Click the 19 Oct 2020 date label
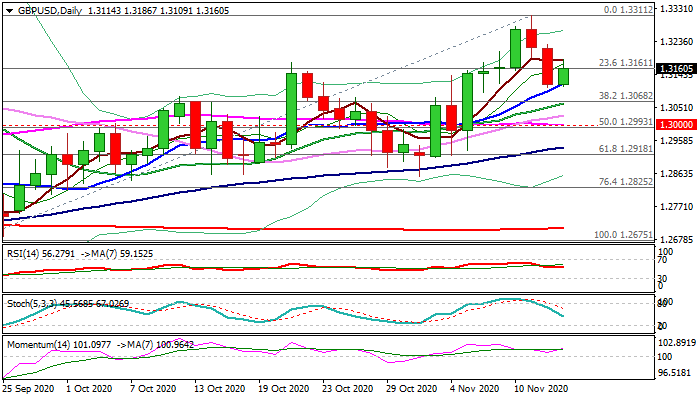The width and height of the screenshot is (700, 400). click(x=284, y=387)
